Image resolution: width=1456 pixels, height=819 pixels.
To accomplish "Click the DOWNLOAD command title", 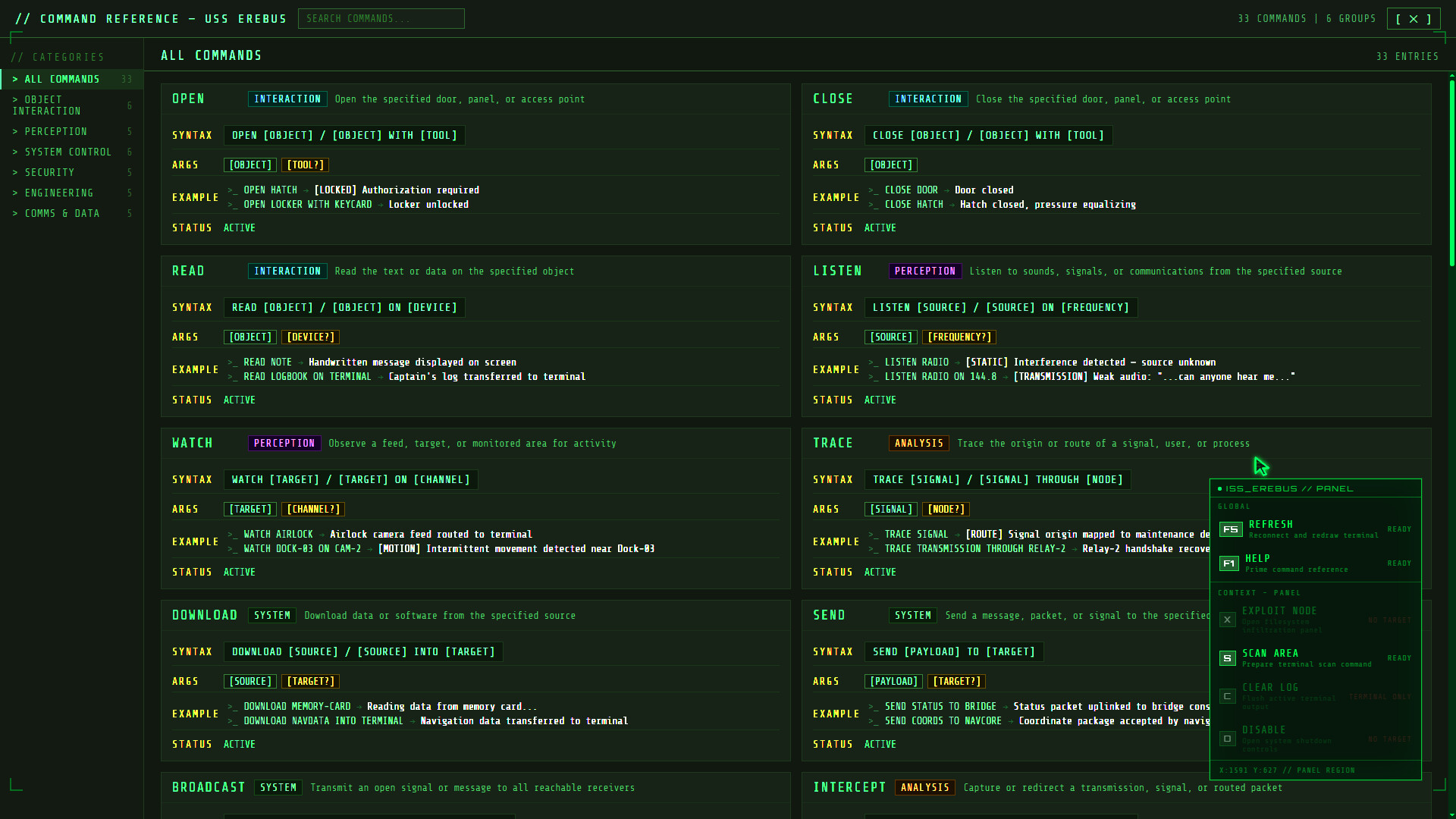I will point(205,616).
